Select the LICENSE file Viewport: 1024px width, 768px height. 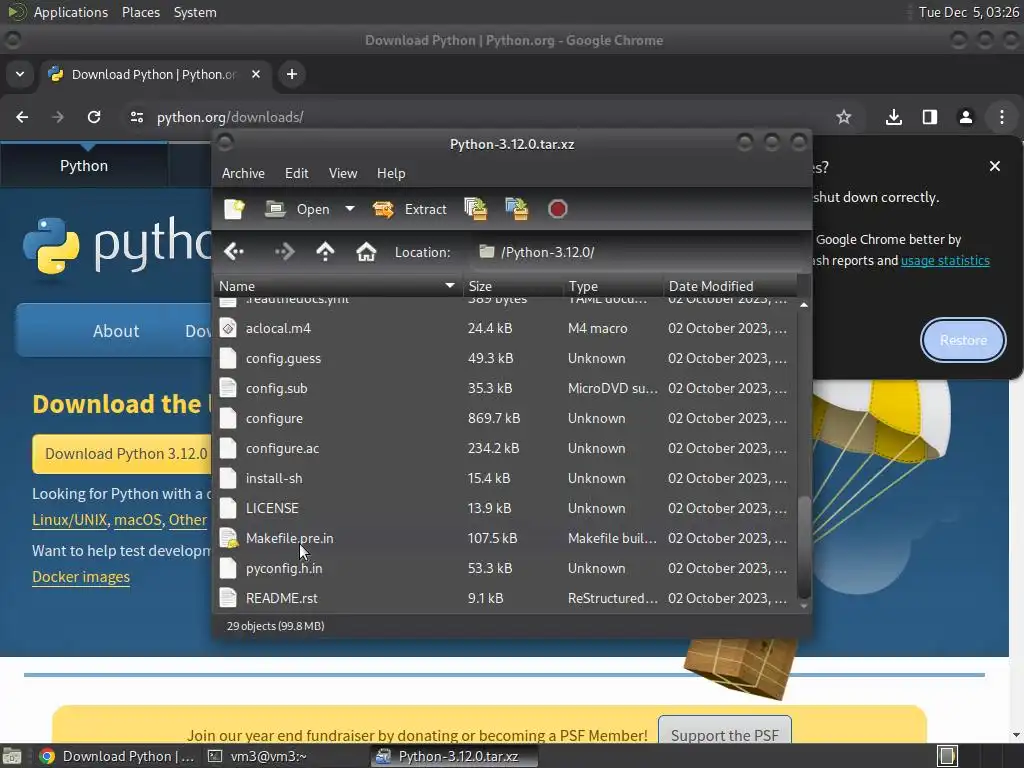[x=505, y=508]
